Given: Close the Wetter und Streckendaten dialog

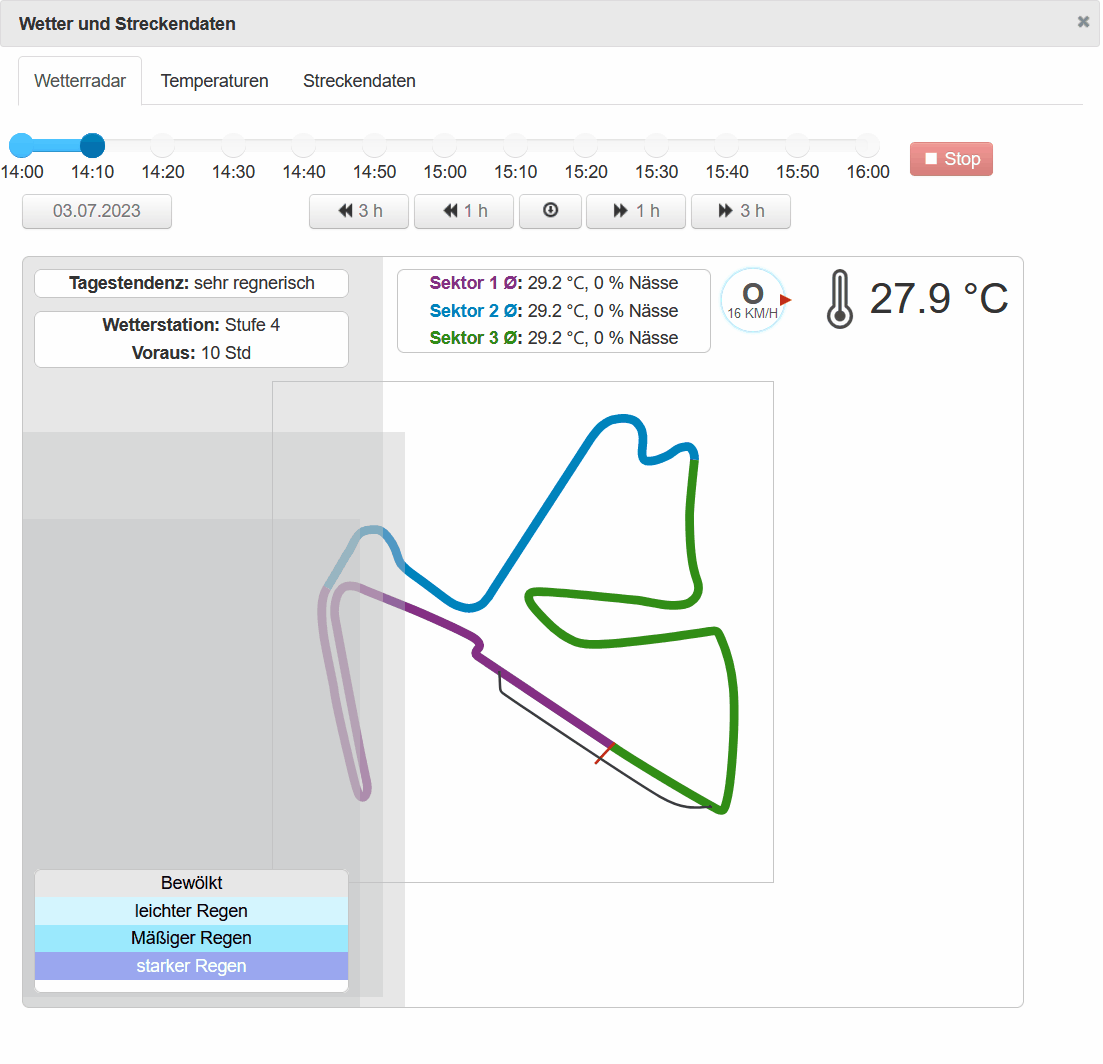Looking at the screenshot, I should (1083, 22).
